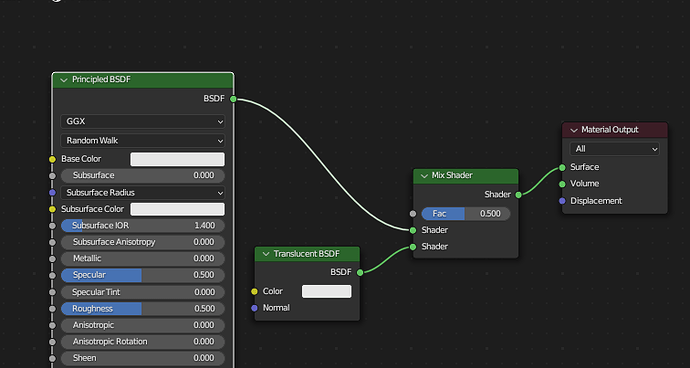This screenshot has height=368, width=690.
Task: Open the All target dropdown in Material Output
Action: 615,149
